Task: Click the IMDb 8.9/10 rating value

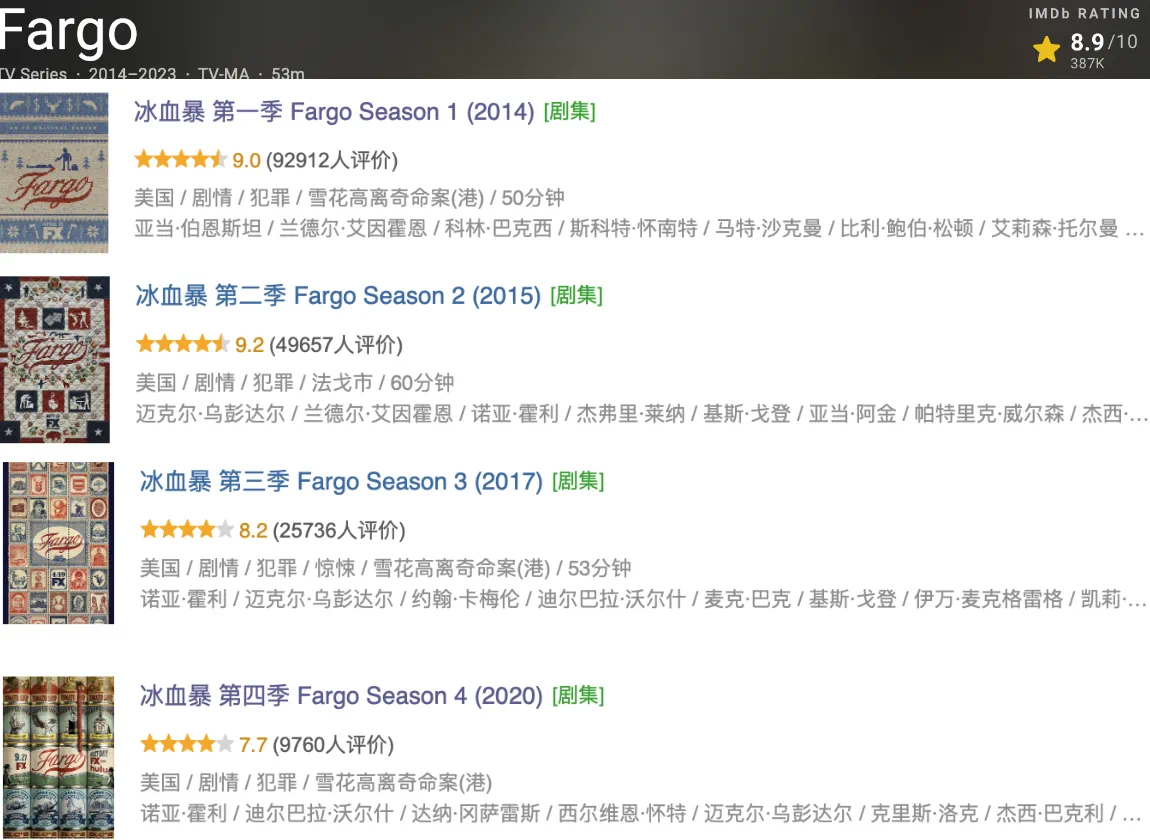Action: pyautogui.click(x=1104, y=42)
